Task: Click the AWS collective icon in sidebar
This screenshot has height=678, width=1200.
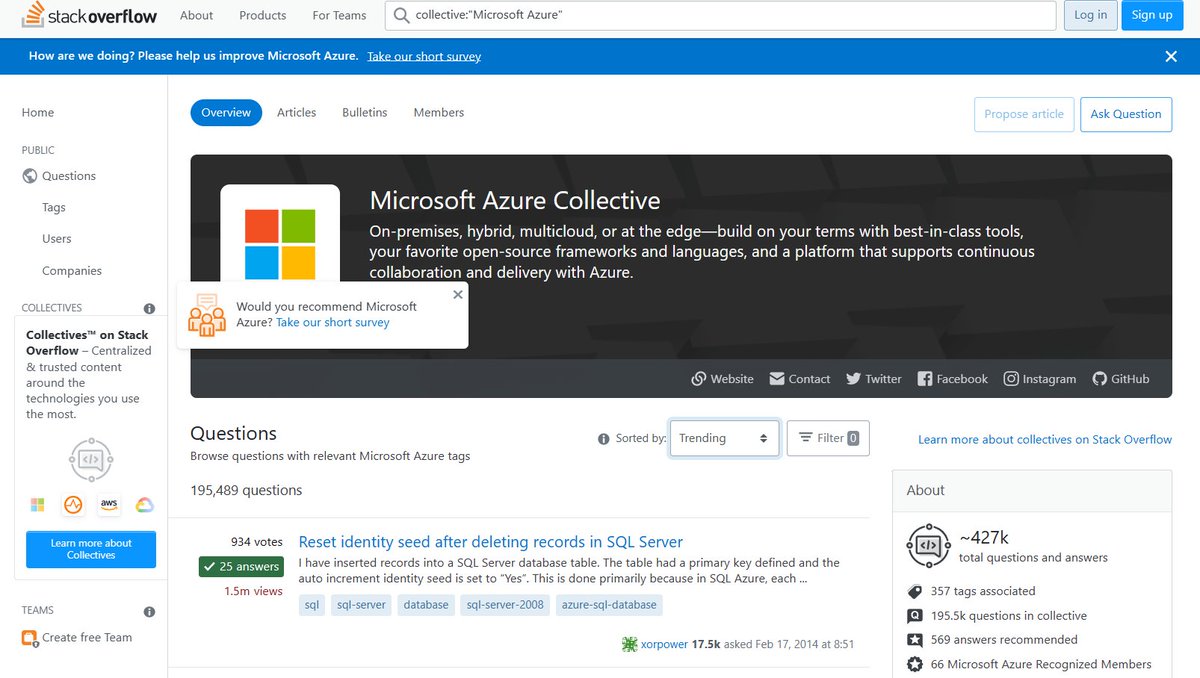Action: coord(108,504)
